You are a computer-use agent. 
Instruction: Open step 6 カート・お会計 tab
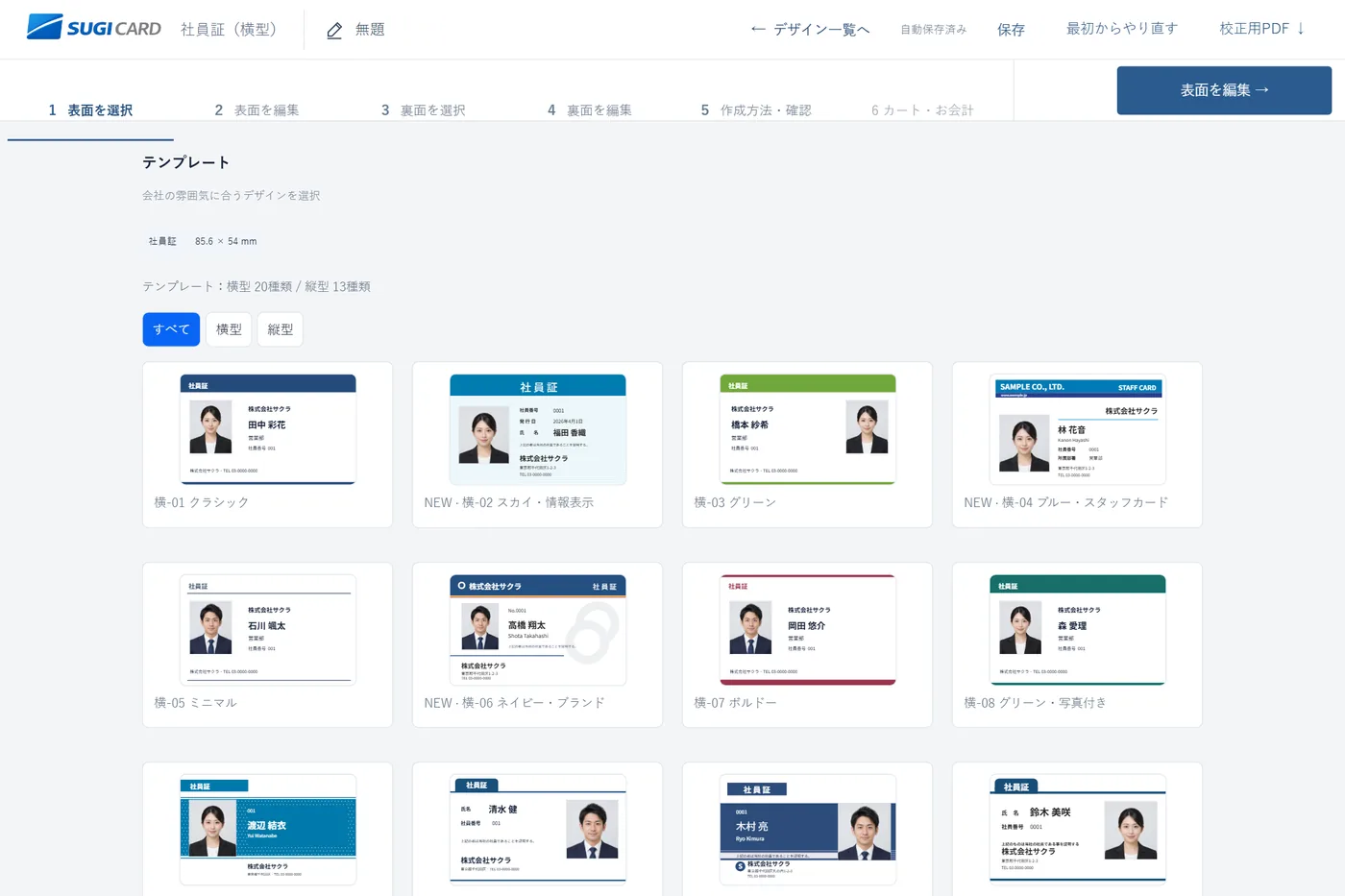[x=922, y=110]
